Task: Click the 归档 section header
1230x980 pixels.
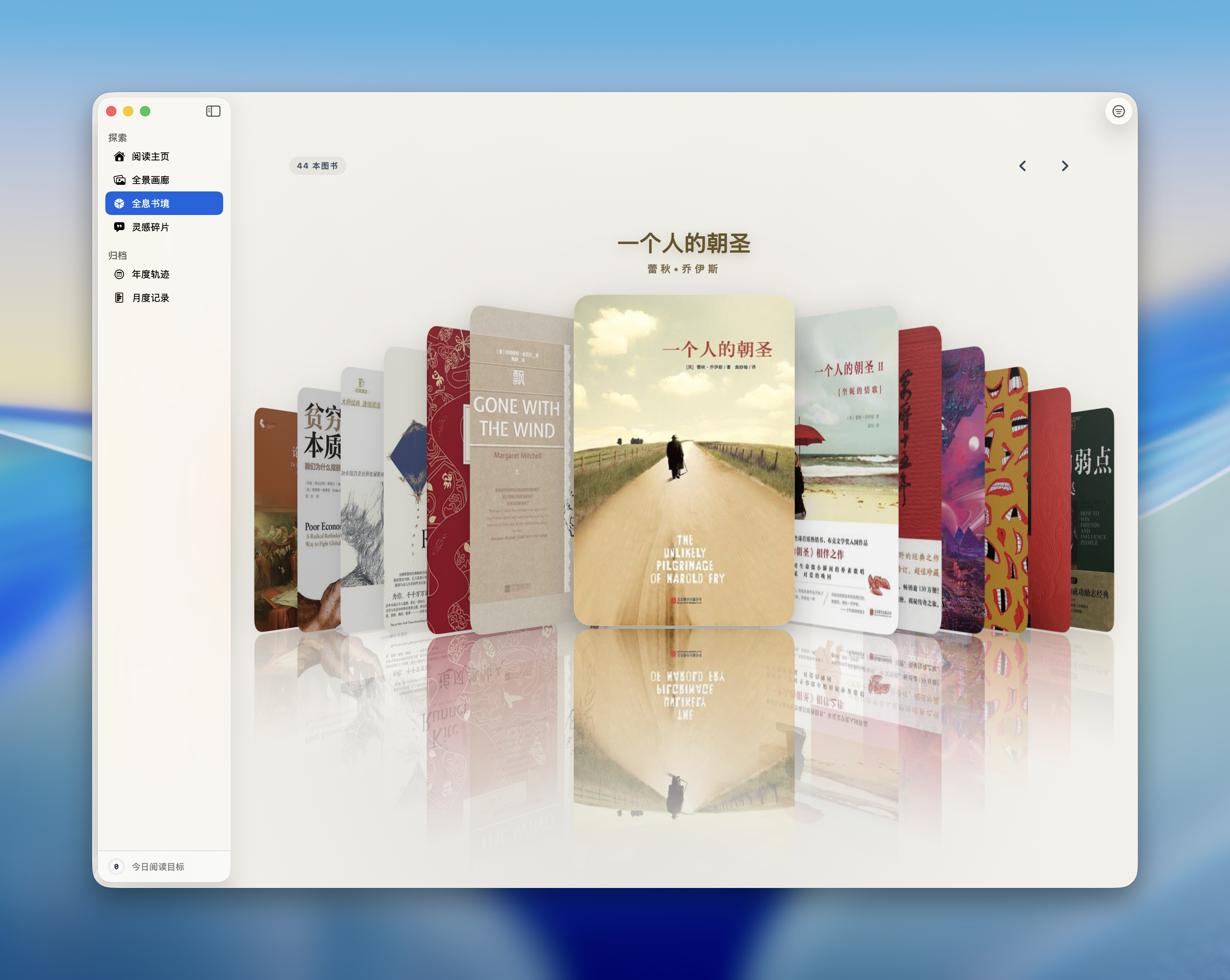Action: click(x=117, y=255)
